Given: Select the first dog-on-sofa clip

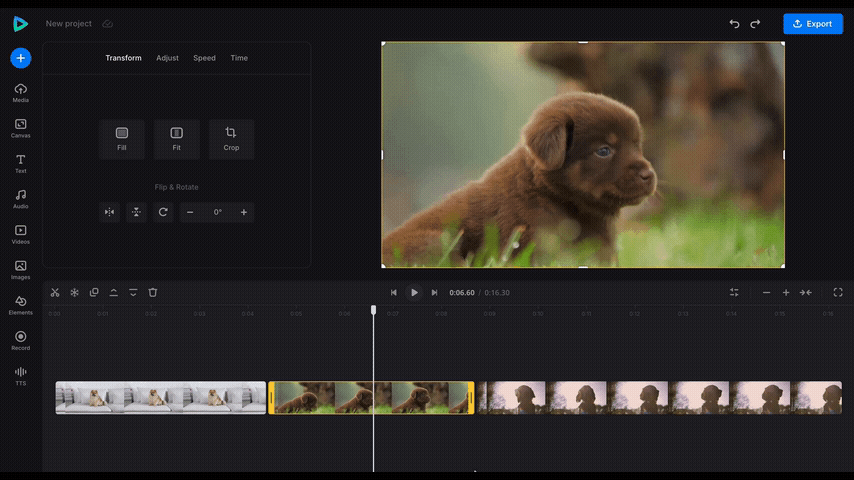Looking at the screenshot, I should (x=160, y=397).
